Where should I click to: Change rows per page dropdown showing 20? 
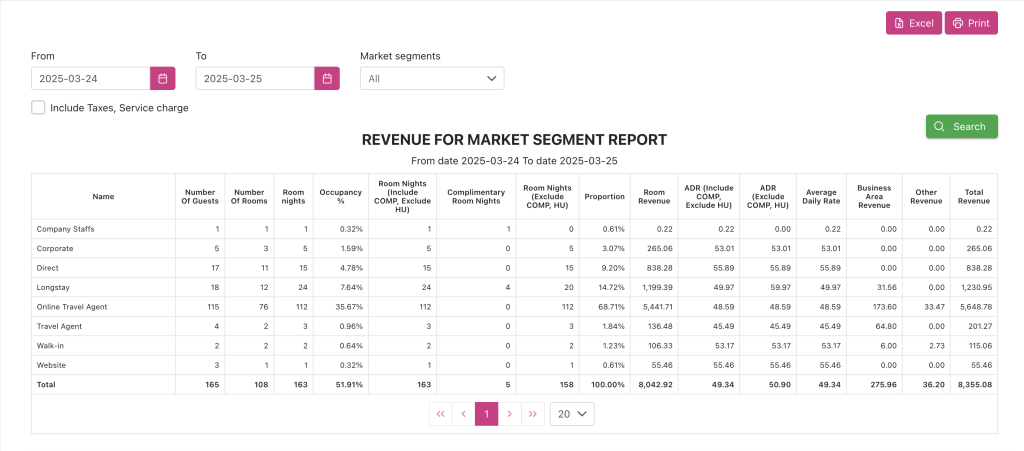click(x=572, y=414)
